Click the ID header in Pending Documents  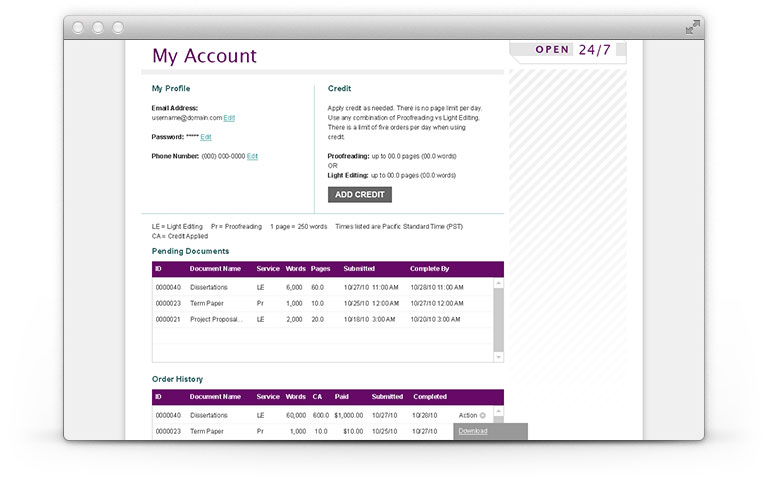[x=158, y=269]
